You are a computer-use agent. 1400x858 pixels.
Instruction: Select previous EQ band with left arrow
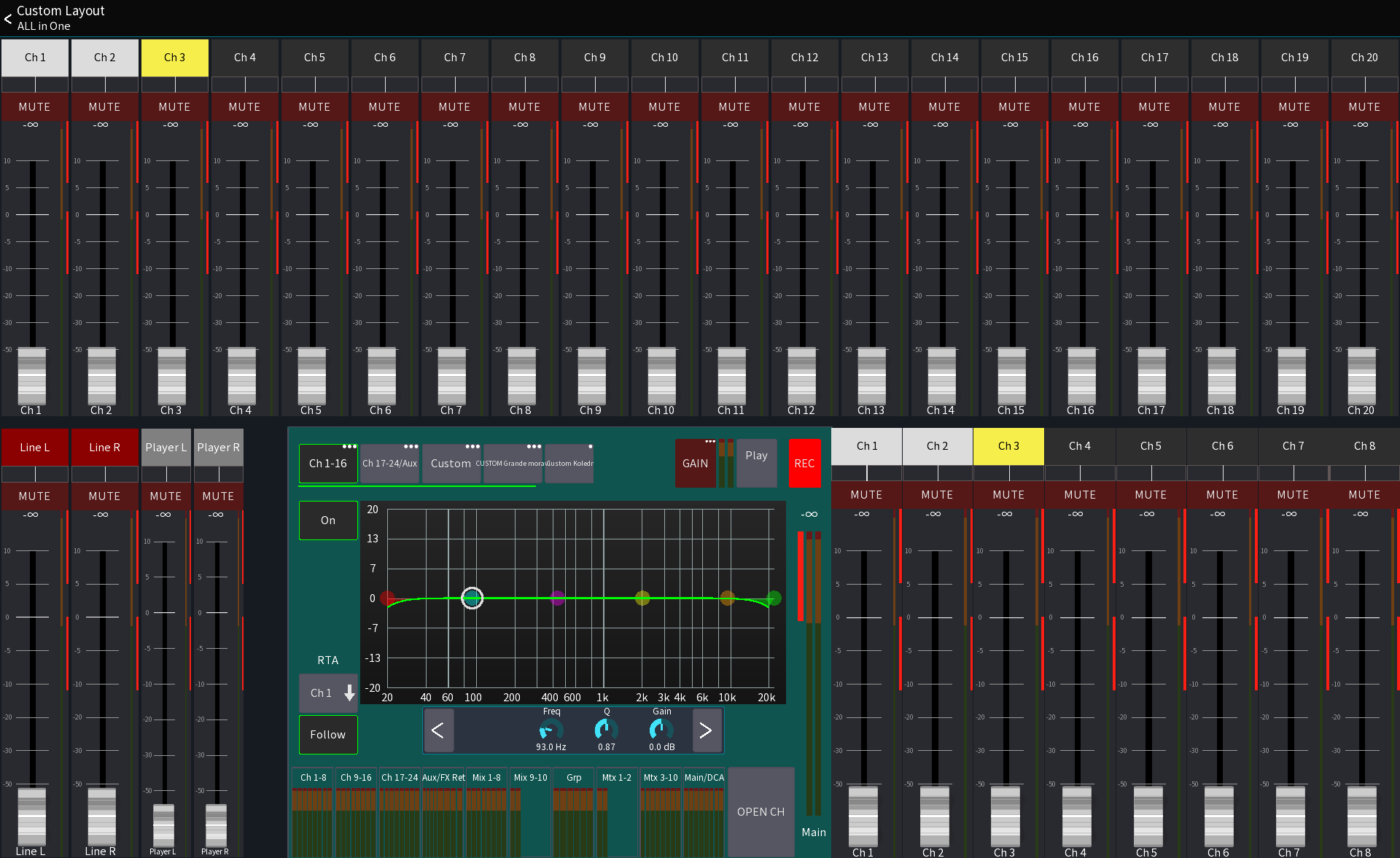coord(439,730)
